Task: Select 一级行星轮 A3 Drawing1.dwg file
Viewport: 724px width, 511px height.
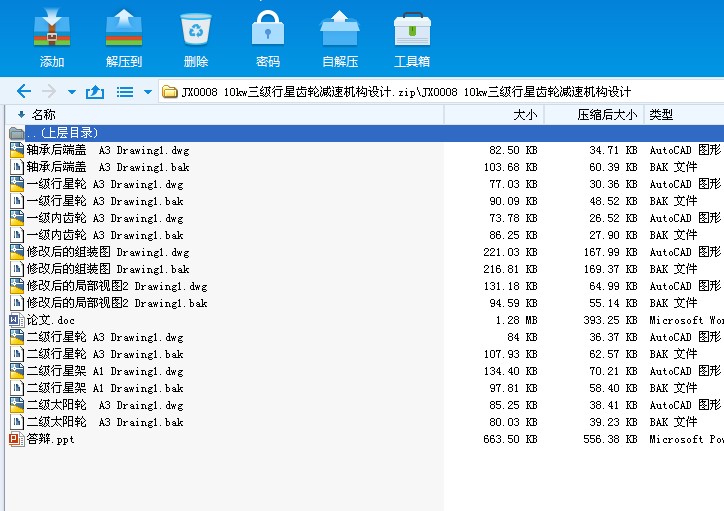Action: click(105, 184)
